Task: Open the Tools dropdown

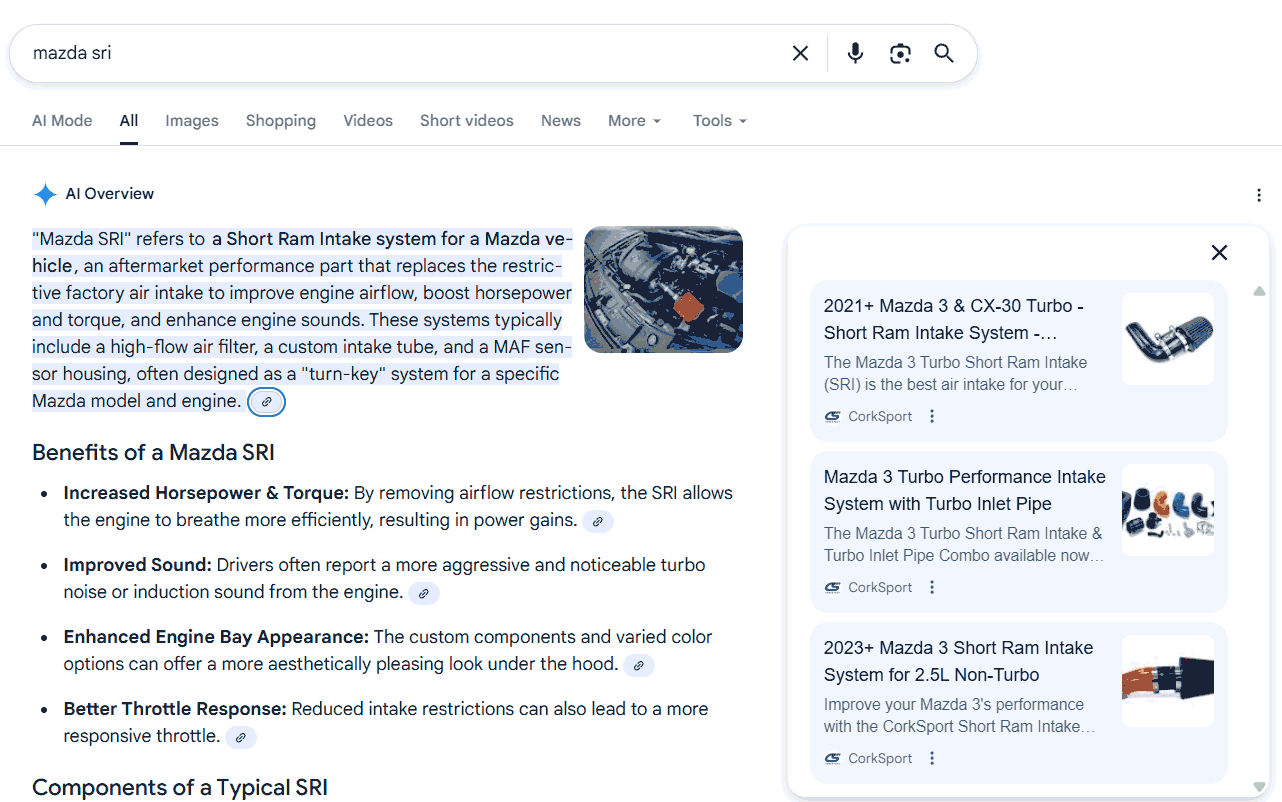Action: (x=719, y=121)
